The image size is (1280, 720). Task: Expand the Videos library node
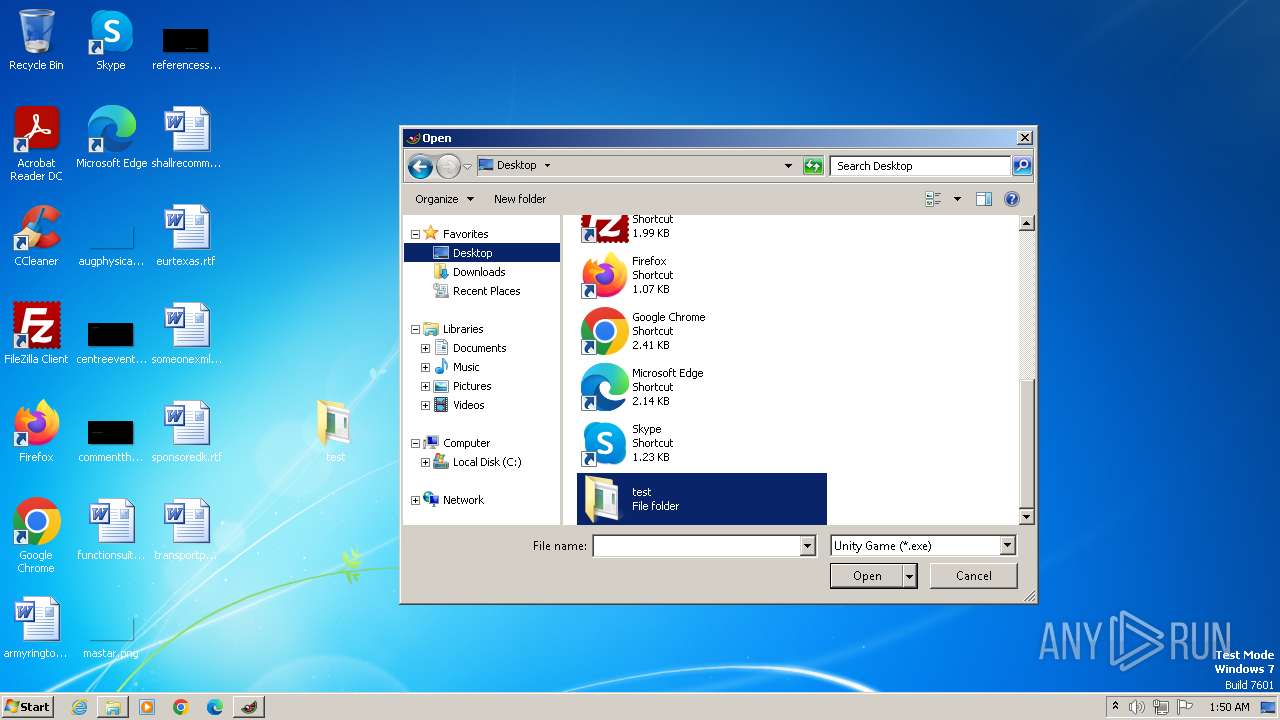(426, 405)
